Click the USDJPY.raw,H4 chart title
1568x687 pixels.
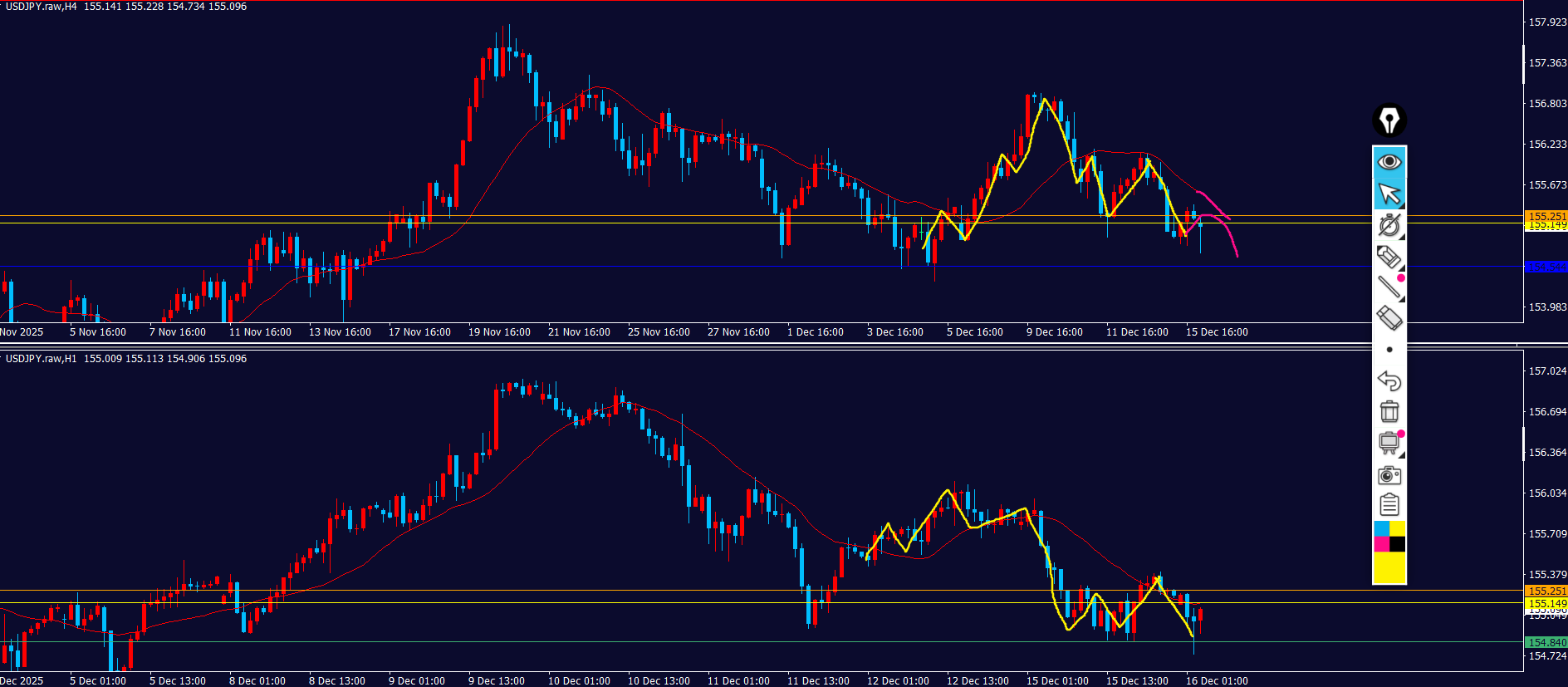[42, 7]
